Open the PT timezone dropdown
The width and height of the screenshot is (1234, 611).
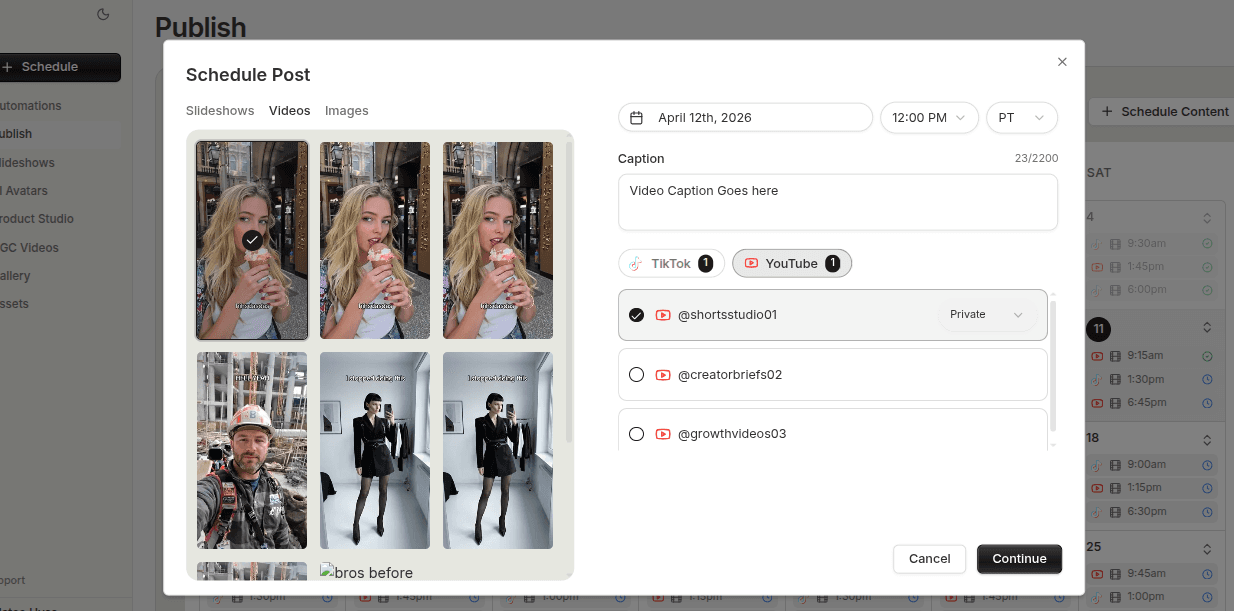pos(1021,117)
